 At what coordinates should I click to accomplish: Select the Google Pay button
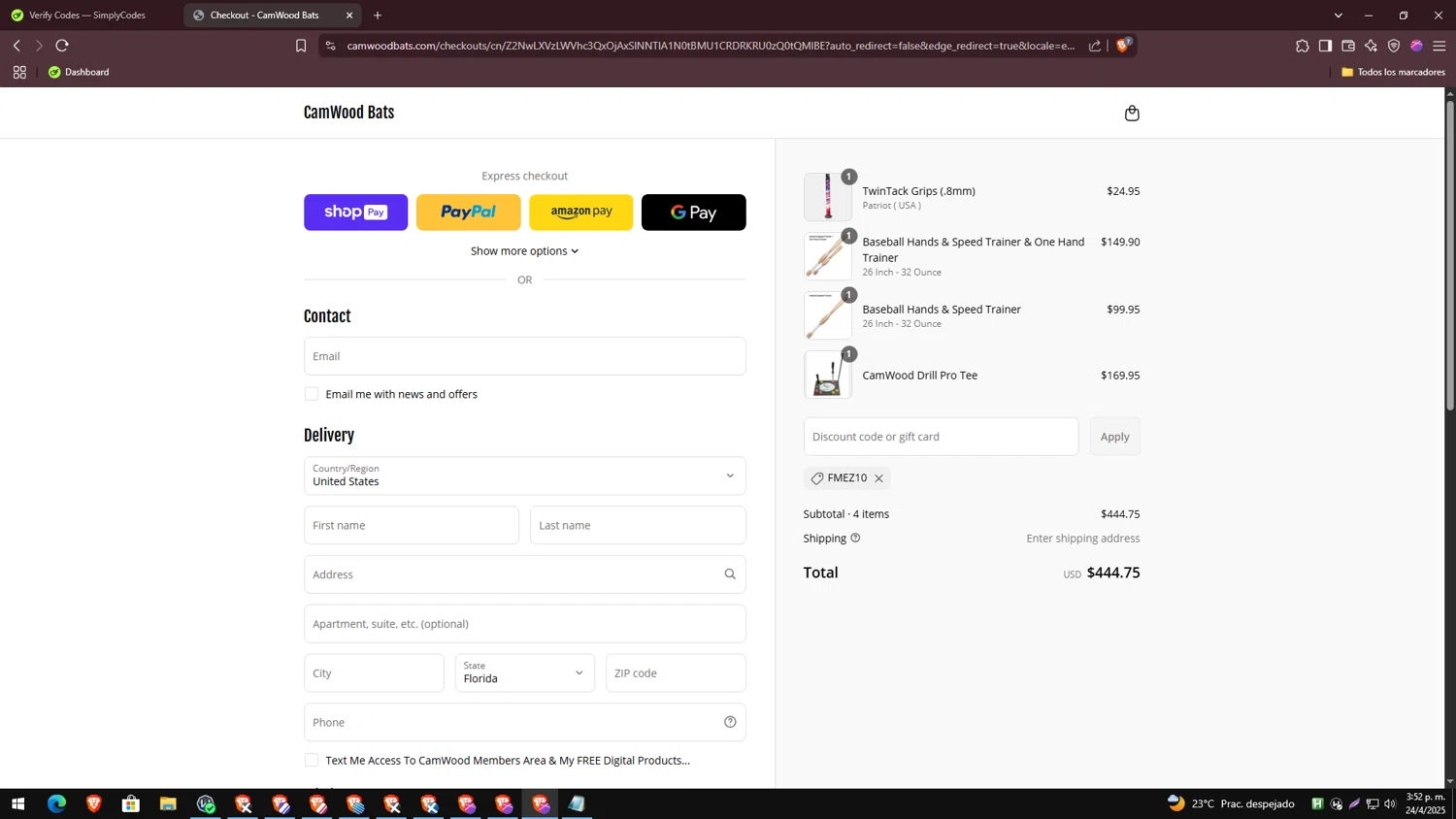tap(693, 213)
